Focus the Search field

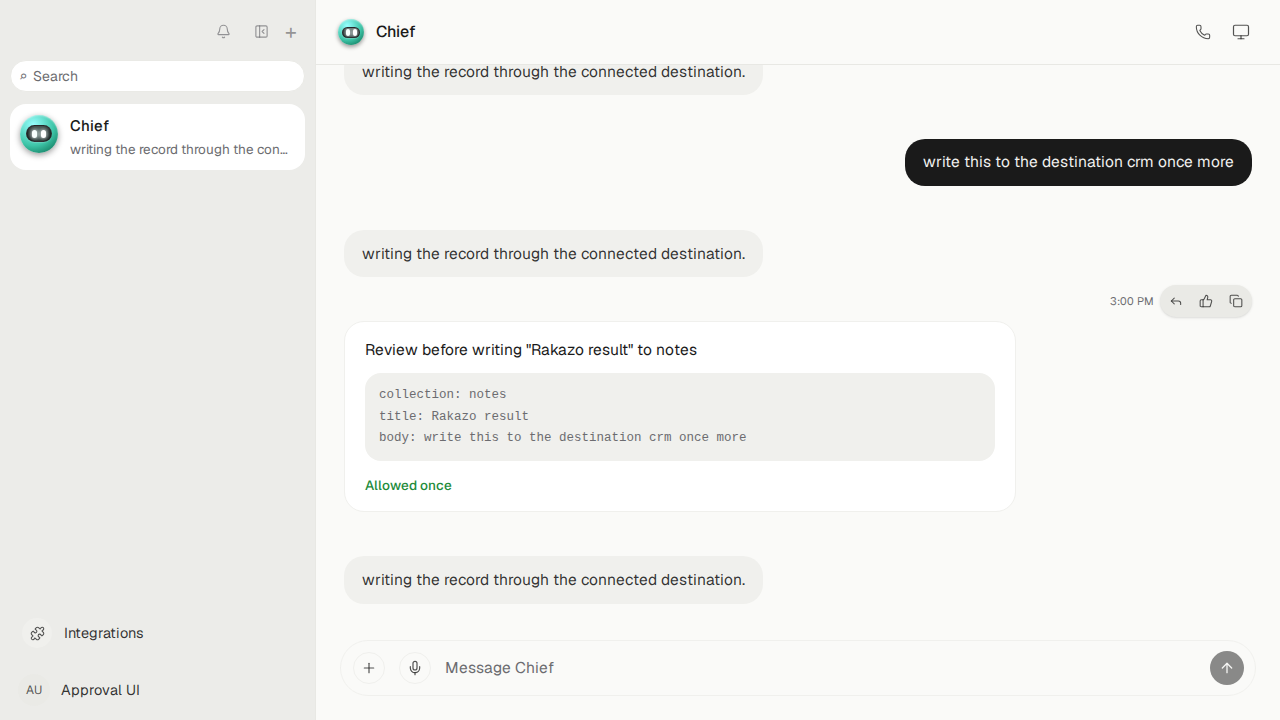pyautogui.click(x=158, y=76)
